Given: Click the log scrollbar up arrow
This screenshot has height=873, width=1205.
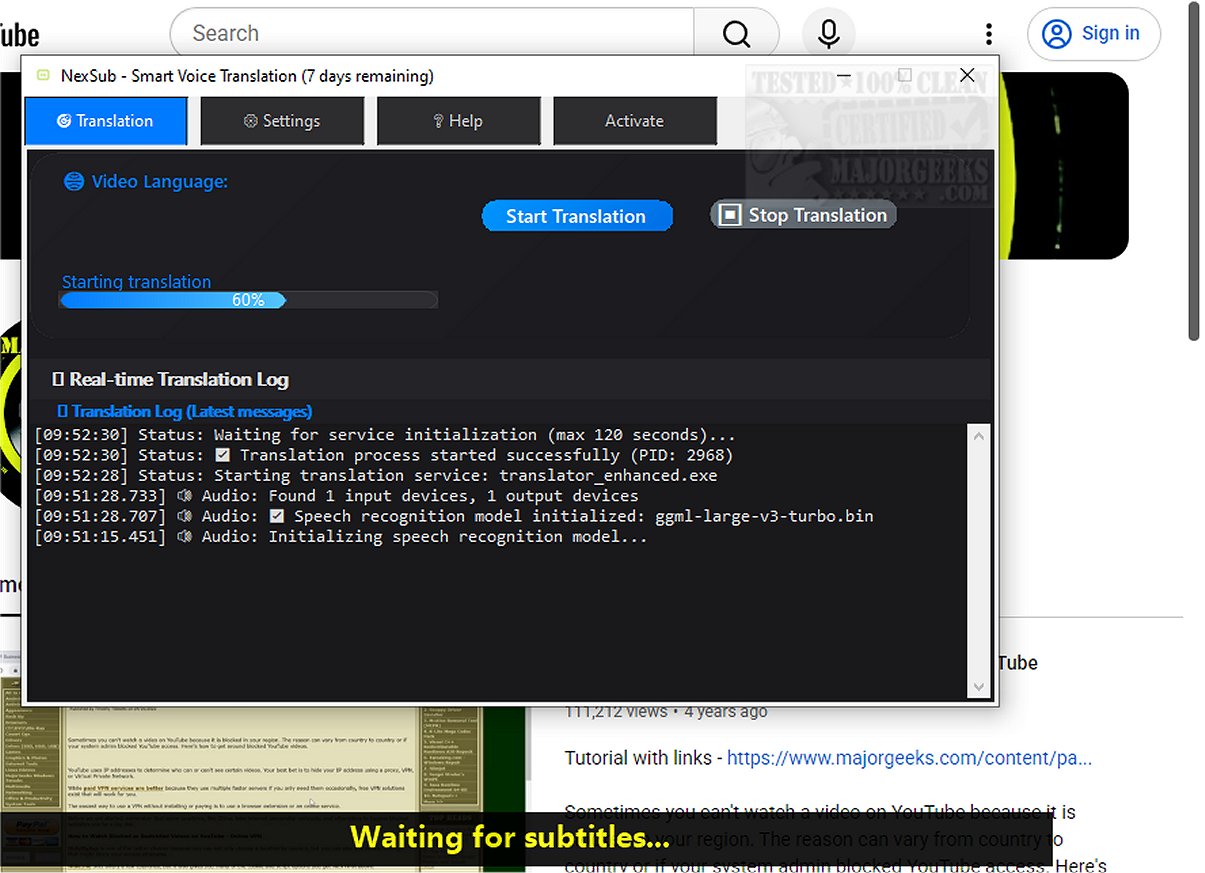Looking at the screenshot, I should coord(979,436).
